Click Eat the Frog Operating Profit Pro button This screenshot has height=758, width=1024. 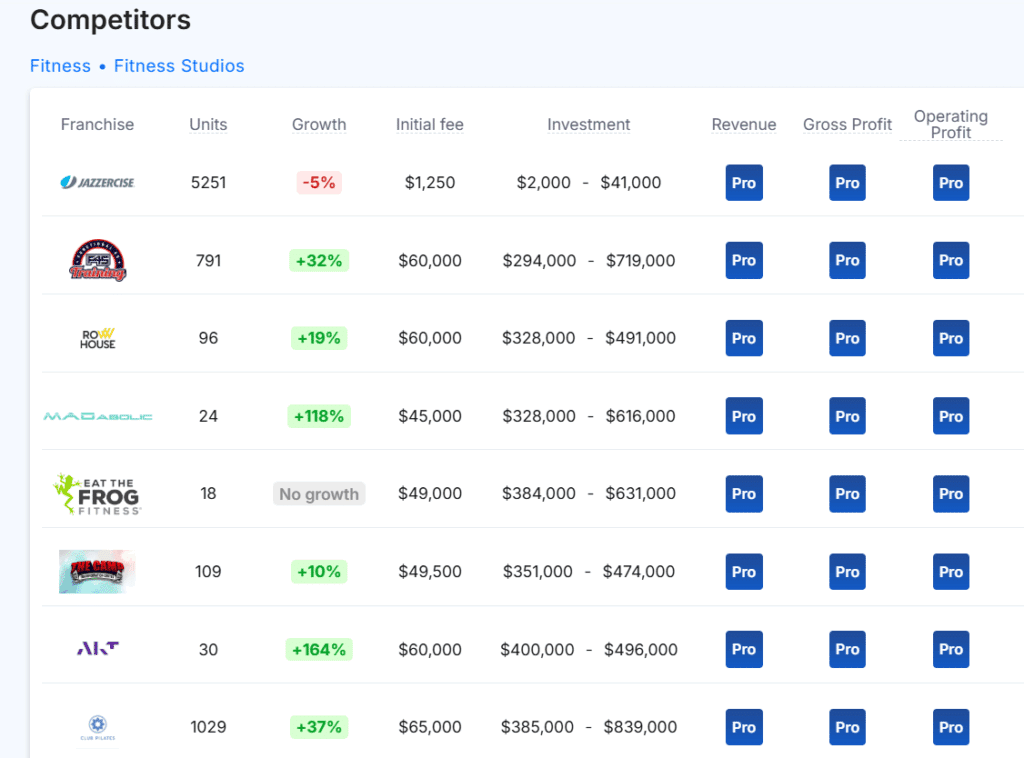point(951,494)
